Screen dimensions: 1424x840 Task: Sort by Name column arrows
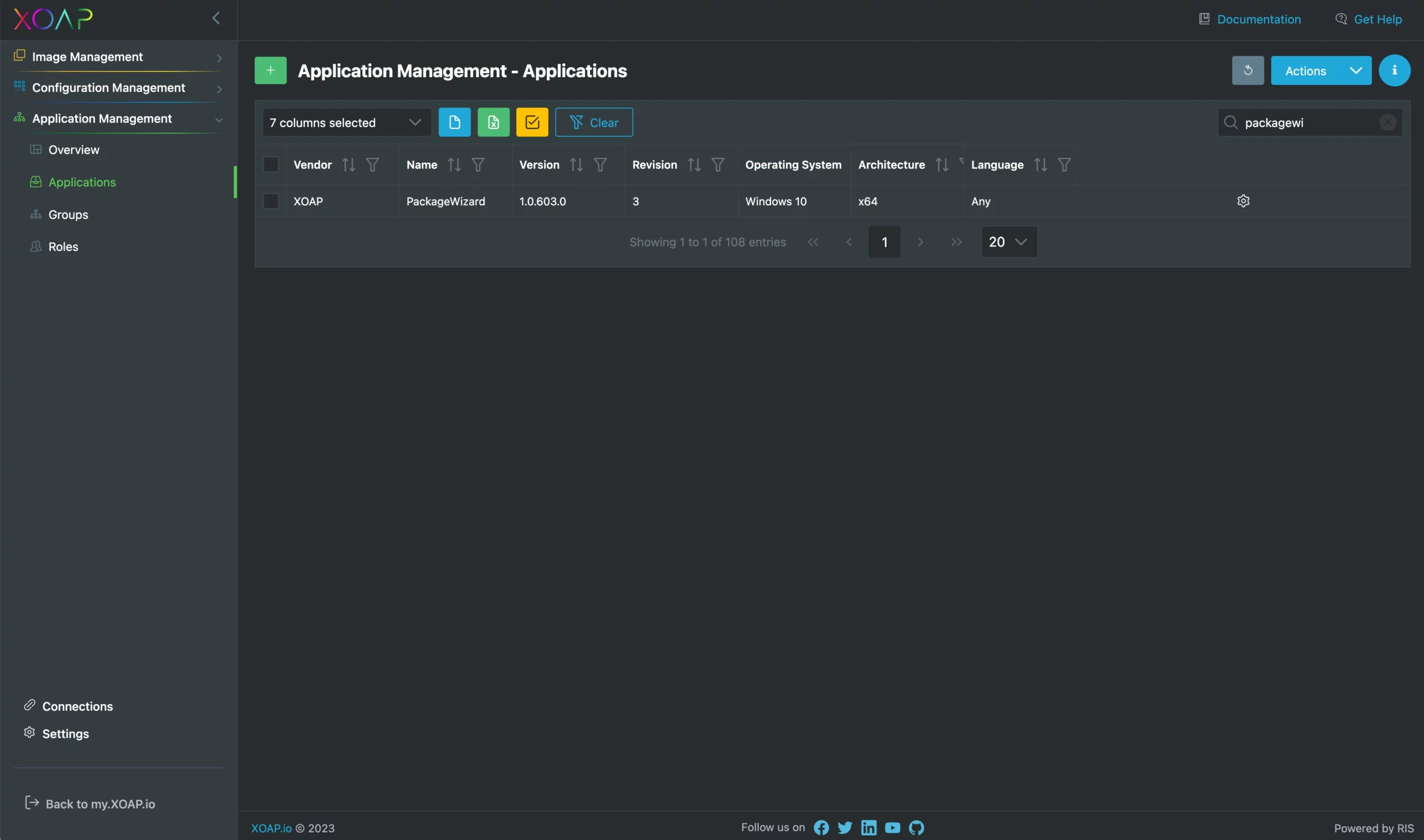[x=454, y=165]
